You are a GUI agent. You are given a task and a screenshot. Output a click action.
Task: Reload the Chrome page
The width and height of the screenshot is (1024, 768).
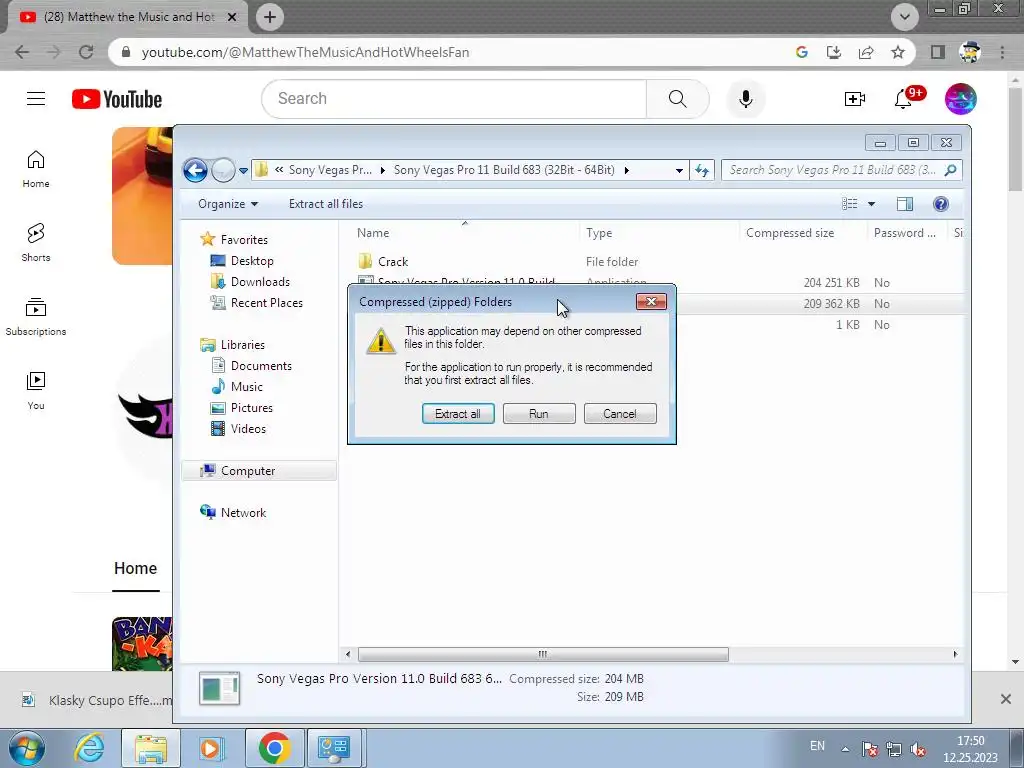[86, 52]
